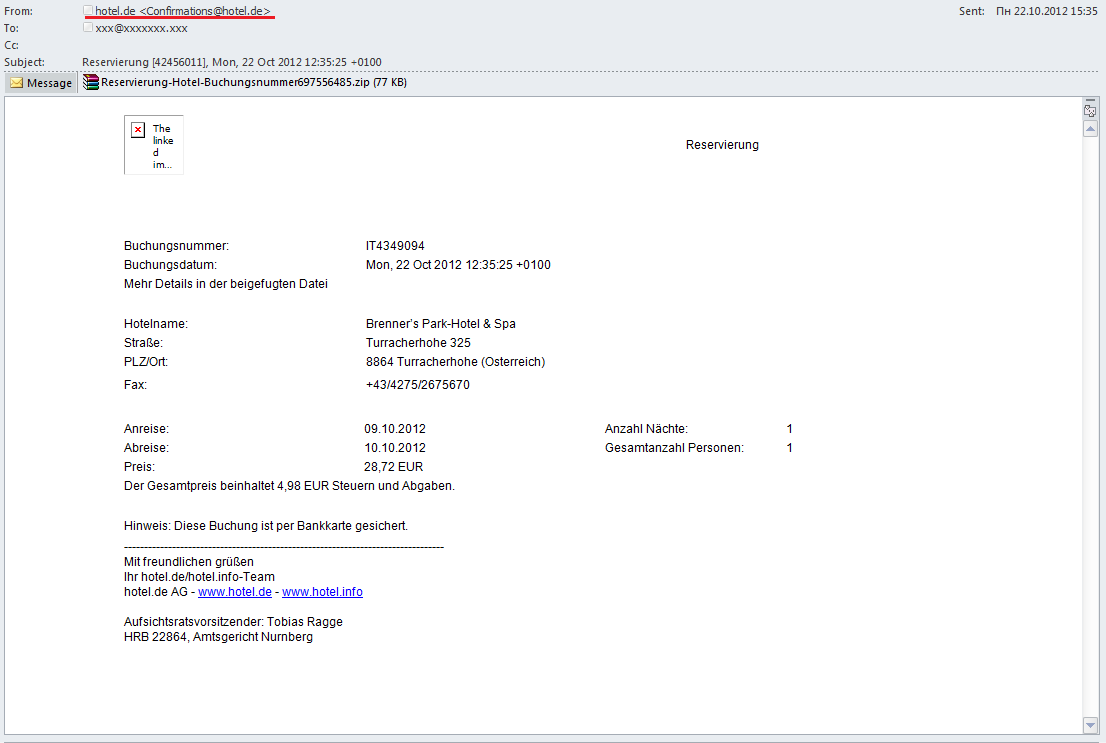Click presence indicator beside xxx@xxxxxxx.xxx recipient
1106x743 pixels.
click(x=89, y=28)
